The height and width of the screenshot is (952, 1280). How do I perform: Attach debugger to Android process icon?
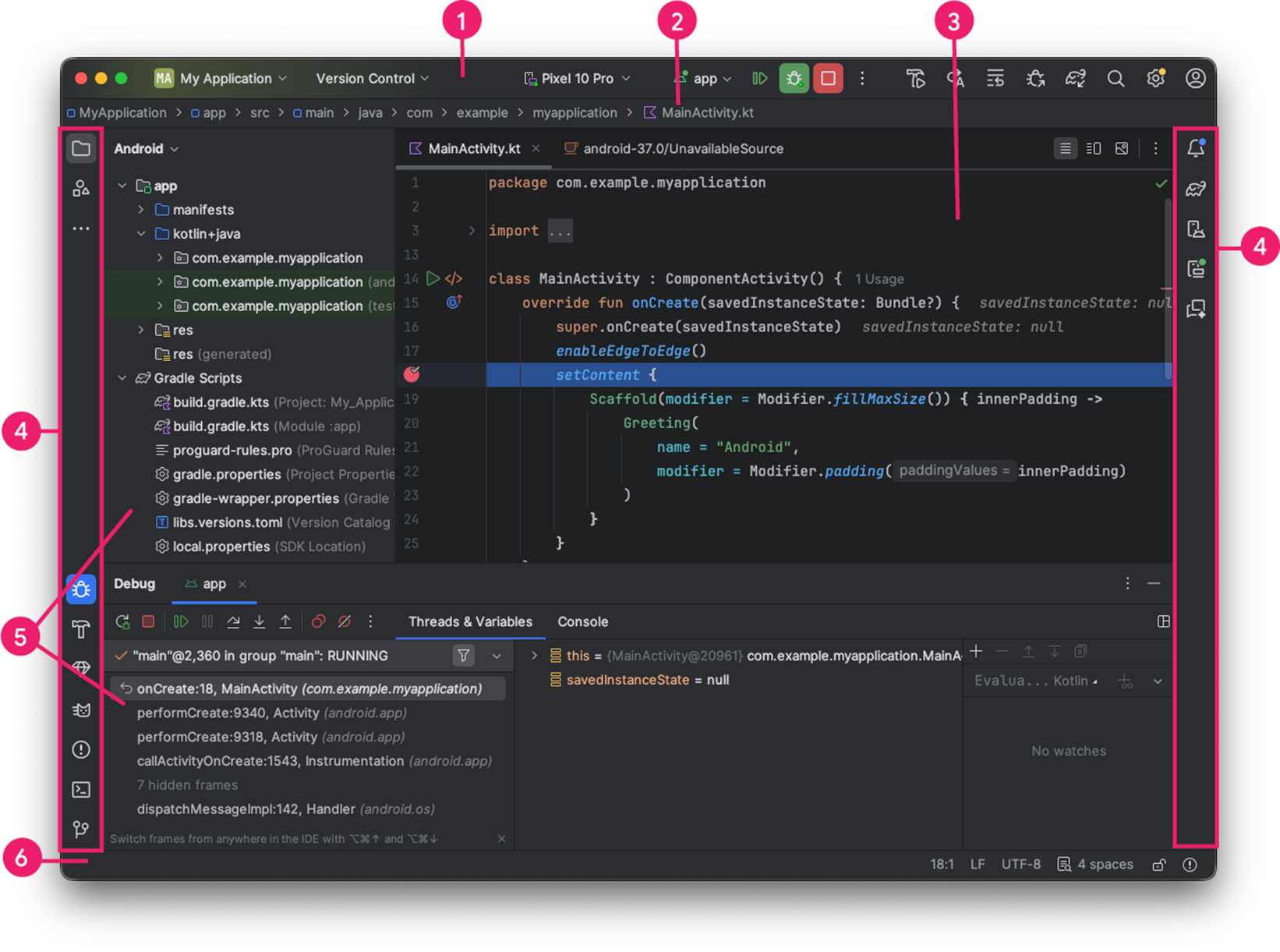tap(1035, 78)
